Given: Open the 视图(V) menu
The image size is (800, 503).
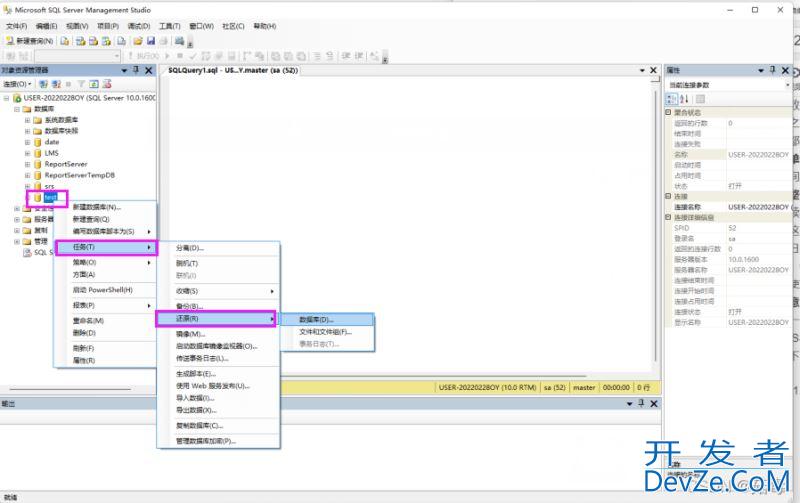Looking at the screenshot, I should [77, 26].
